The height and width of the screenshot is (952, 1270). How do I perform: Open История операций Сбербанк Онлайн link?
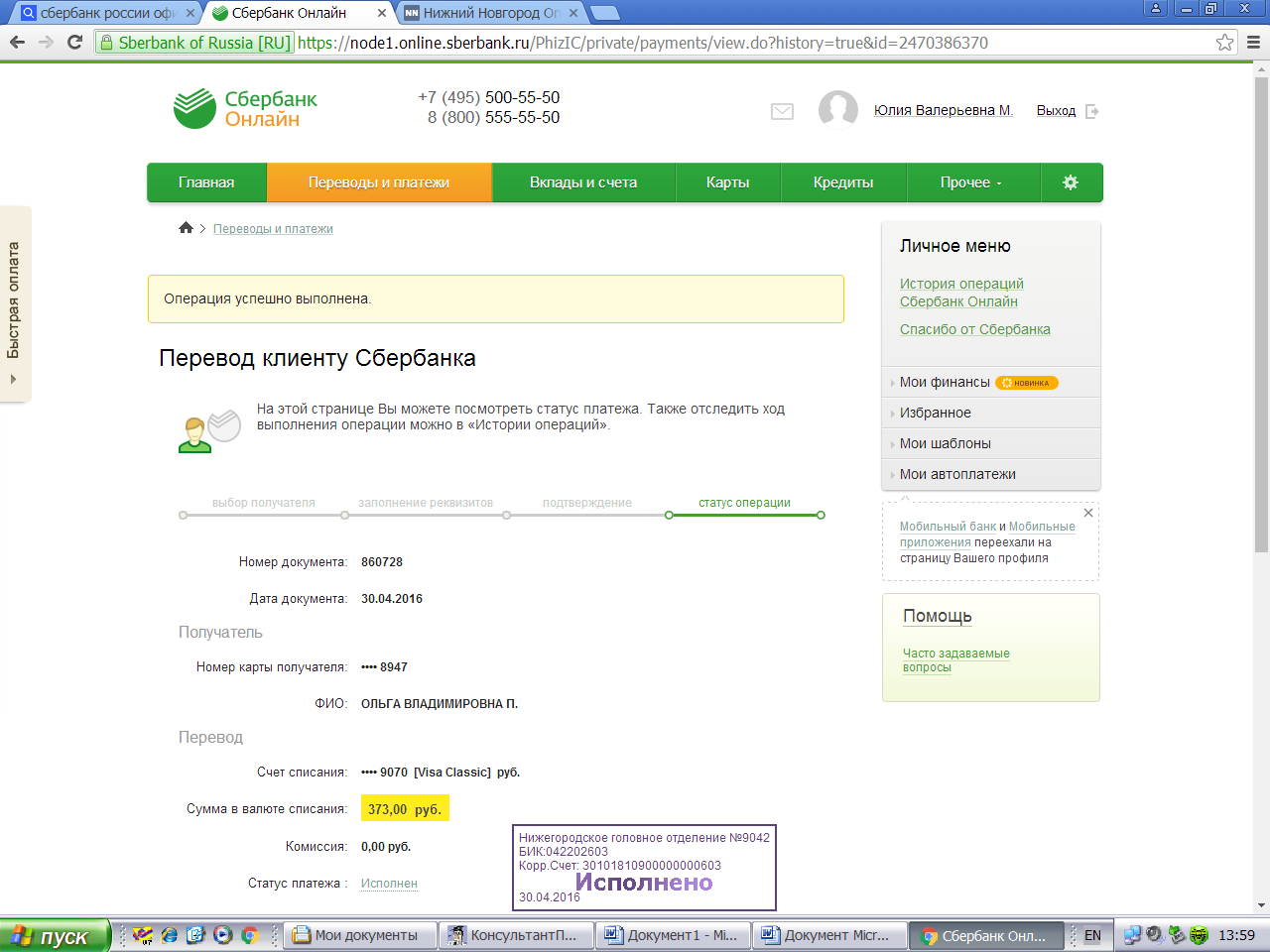pos(961,293)
